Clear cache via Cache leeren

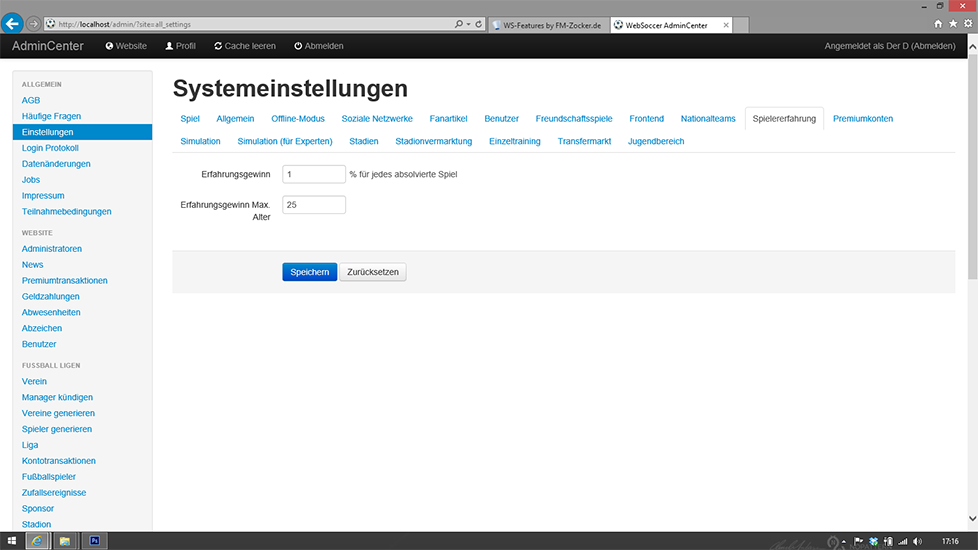[244, 46]
